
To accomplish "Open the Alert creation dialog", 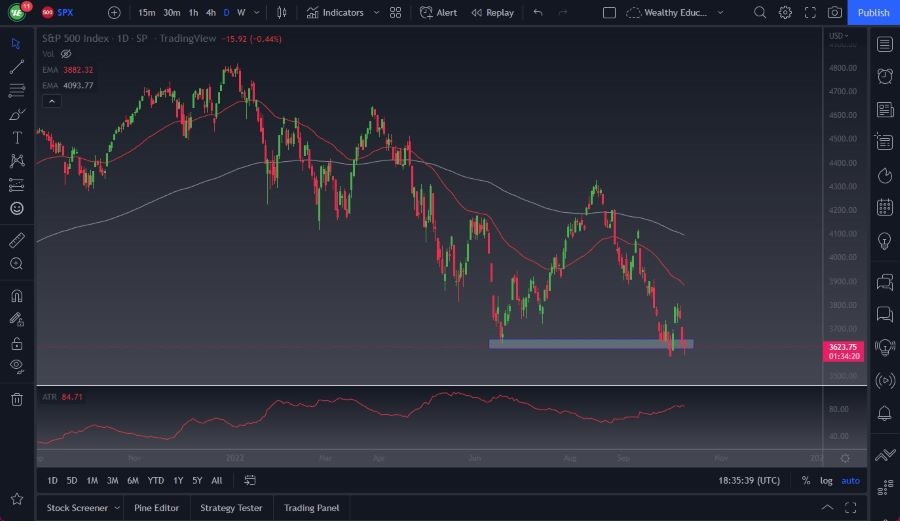I will 438,13.
